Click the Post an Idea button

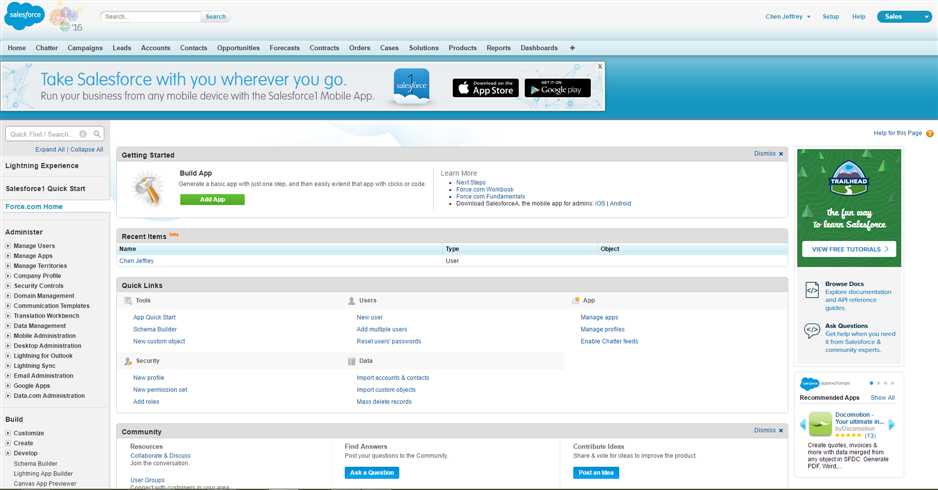(x=596, y=473)
